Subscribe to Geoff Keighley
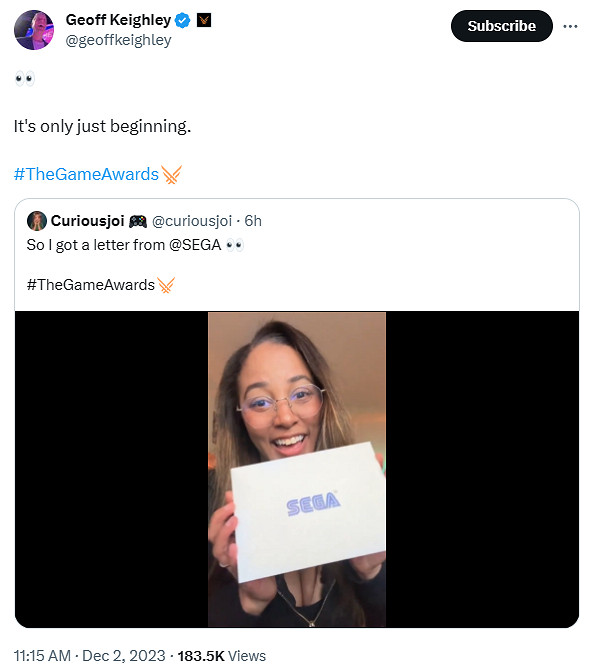 click(501, 26)
